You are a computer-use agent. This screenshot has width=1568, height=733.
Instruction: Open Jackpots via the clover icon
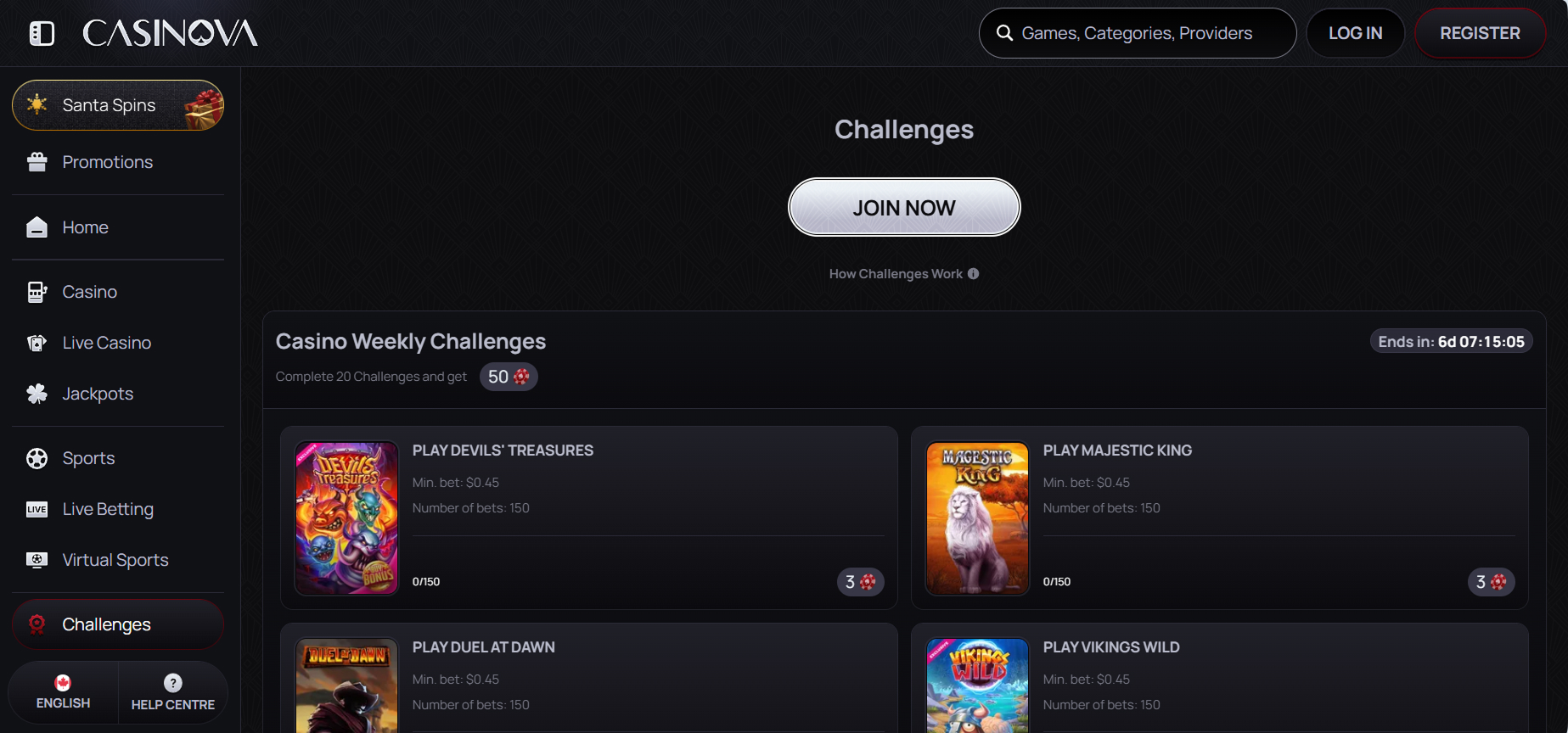click(37, 394)
